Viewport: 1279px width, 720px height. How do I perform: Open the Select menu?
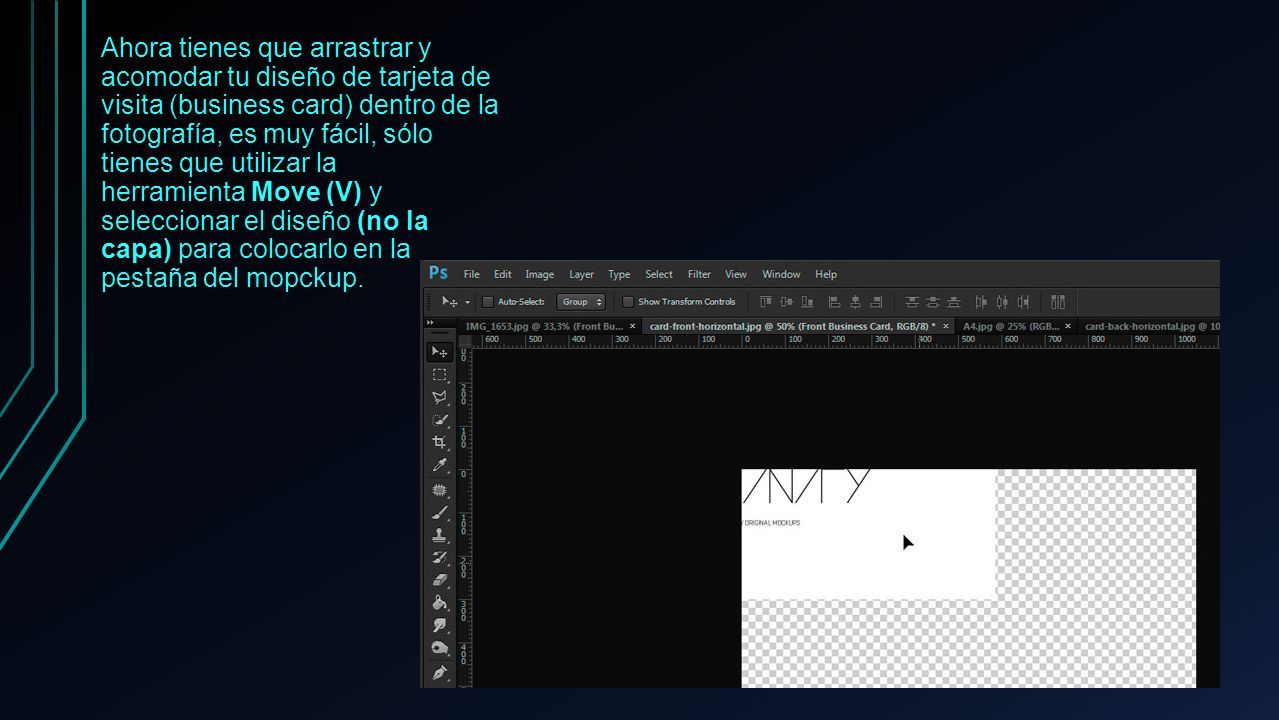(659, 274)
